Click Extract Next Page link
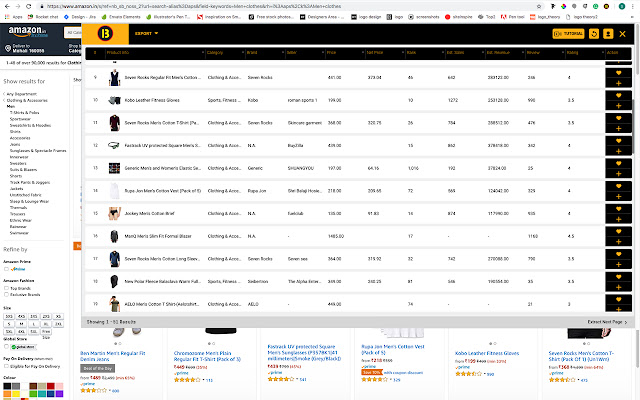This screenshot has width=640, height=400. 607,322
